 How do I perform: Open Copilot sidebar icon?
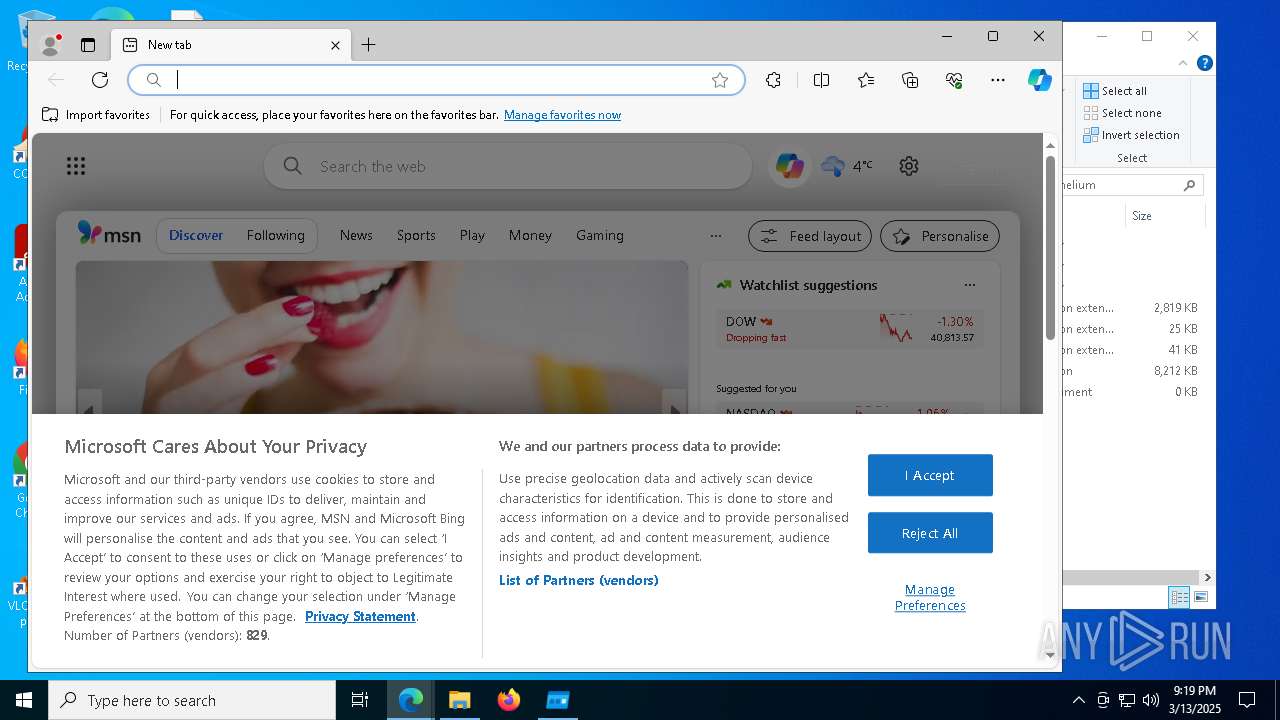tap(1040, 80)
